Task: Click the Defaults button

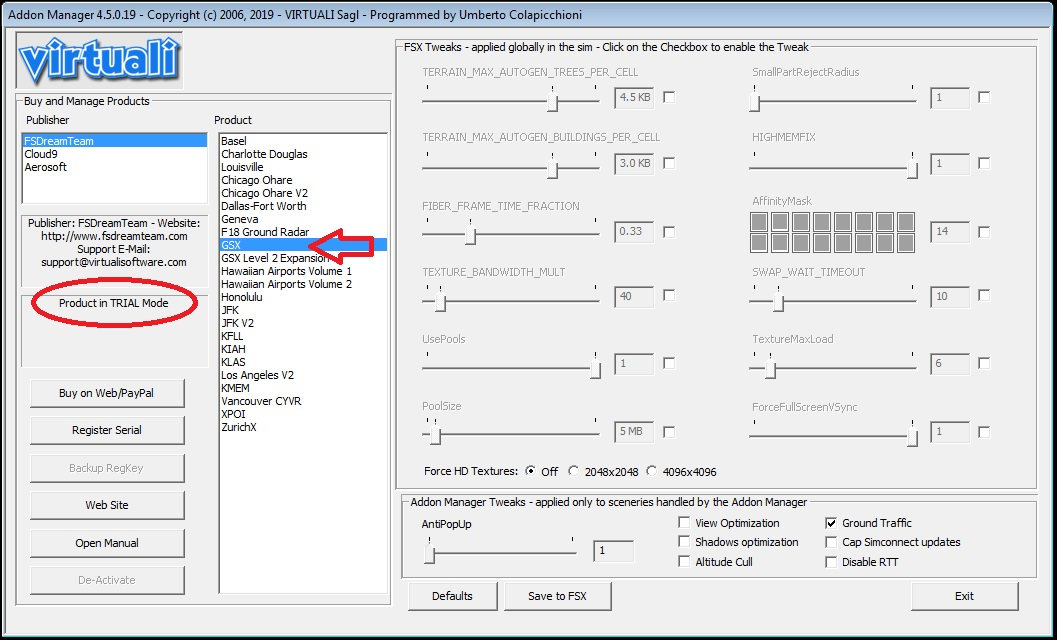Action: [x=452, y=596]
